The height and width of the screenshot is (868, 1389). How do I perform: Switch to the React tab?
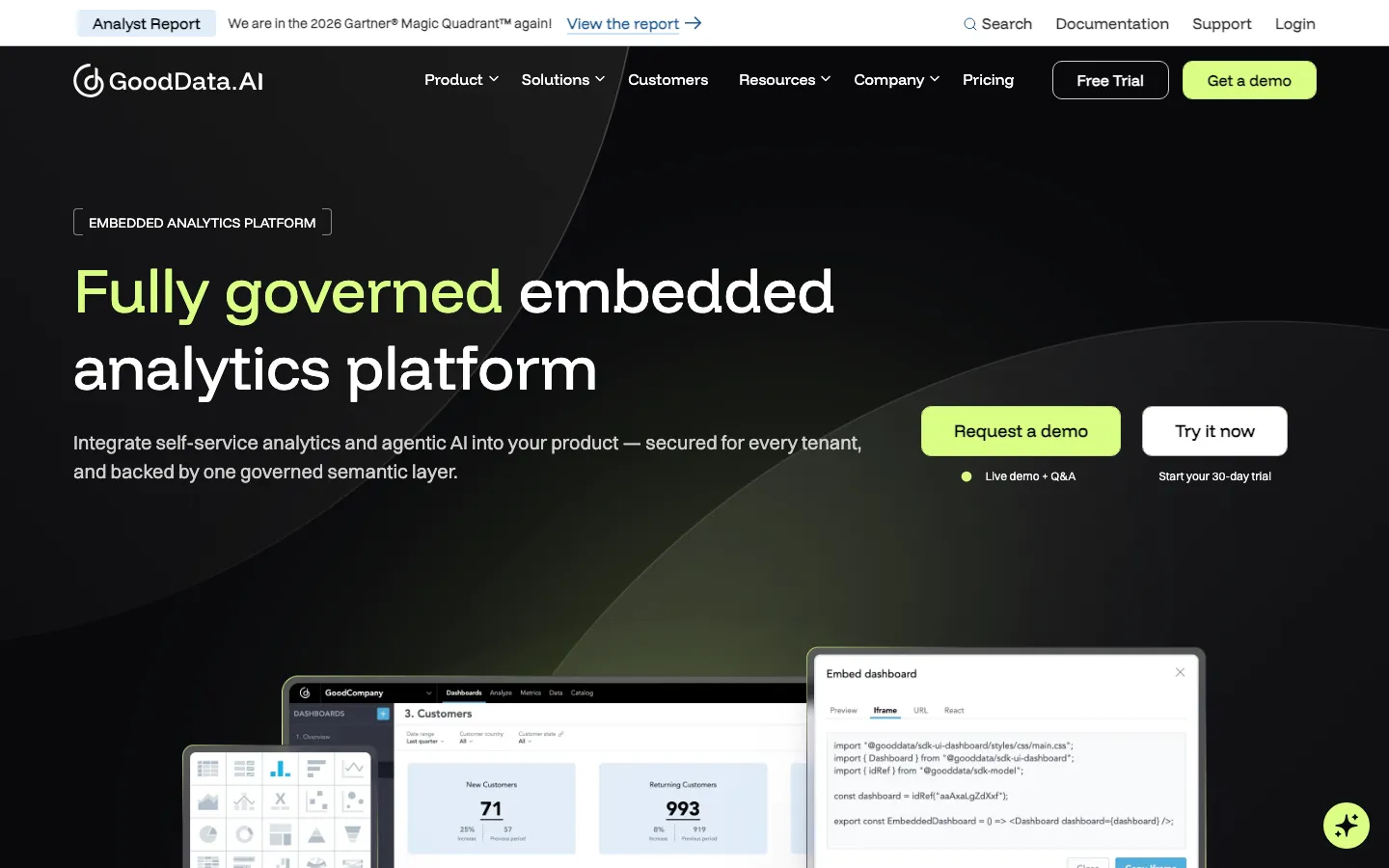tap(954, 711)
